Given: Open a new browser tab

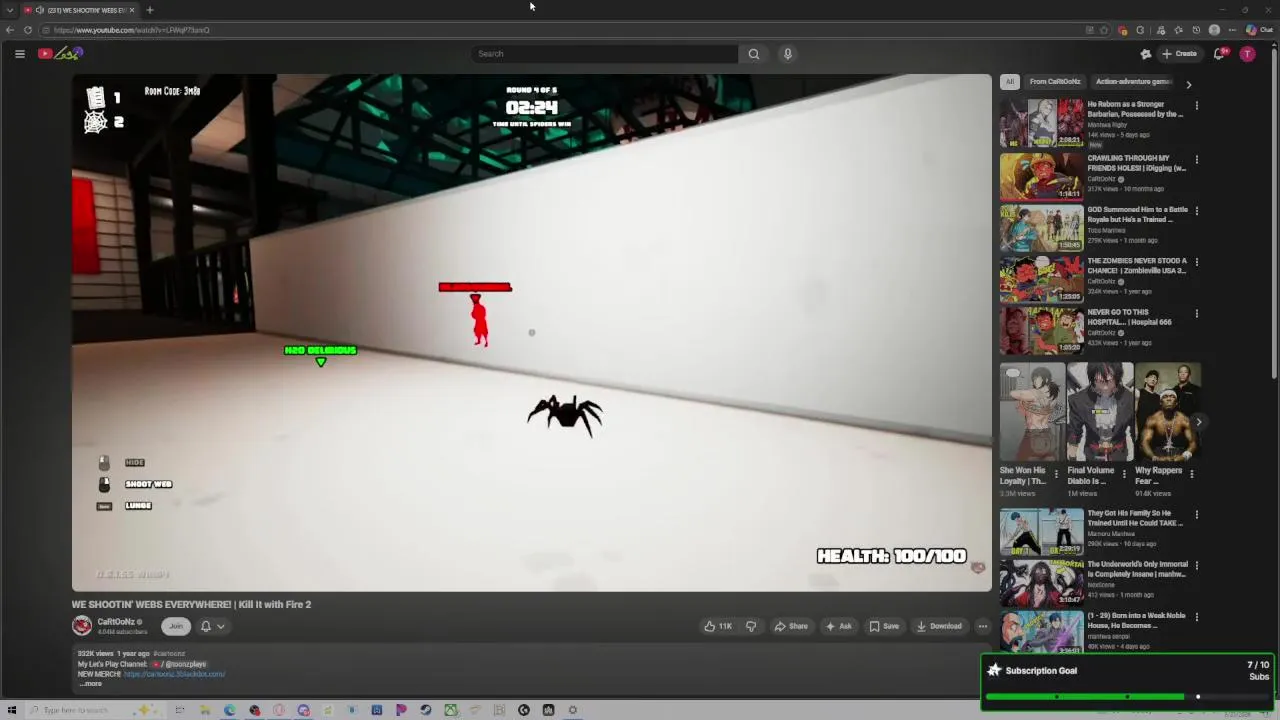Looking at the screenshot, I should click(x=150, y=10).
